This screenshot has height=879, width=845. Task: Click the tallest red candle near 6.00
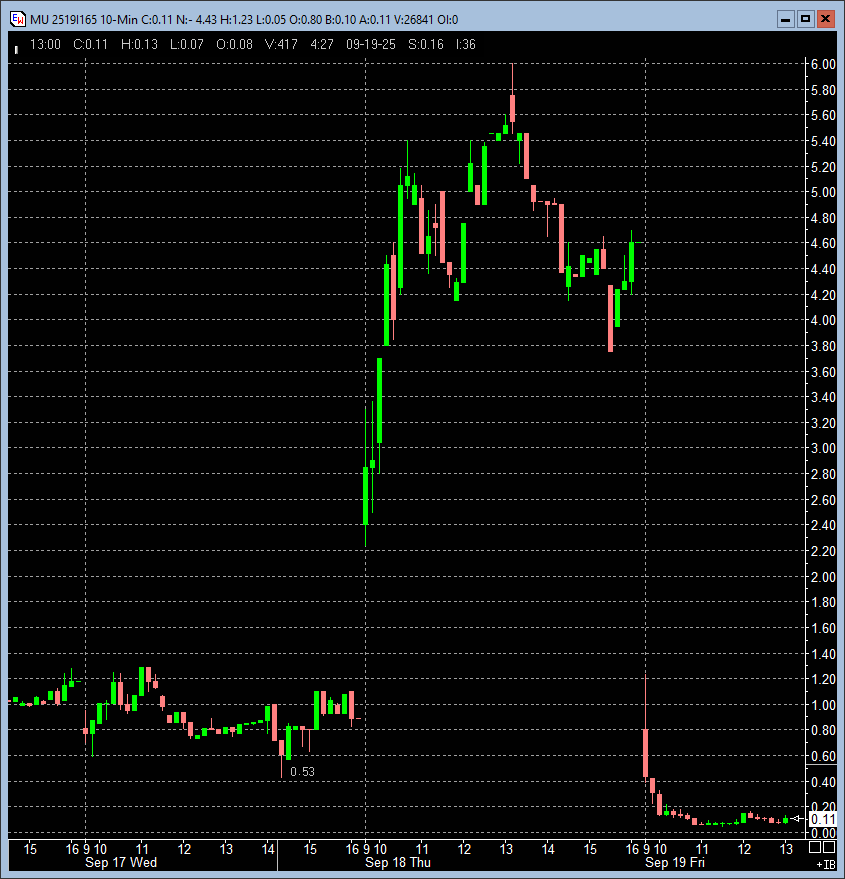(x=512, y=107)
